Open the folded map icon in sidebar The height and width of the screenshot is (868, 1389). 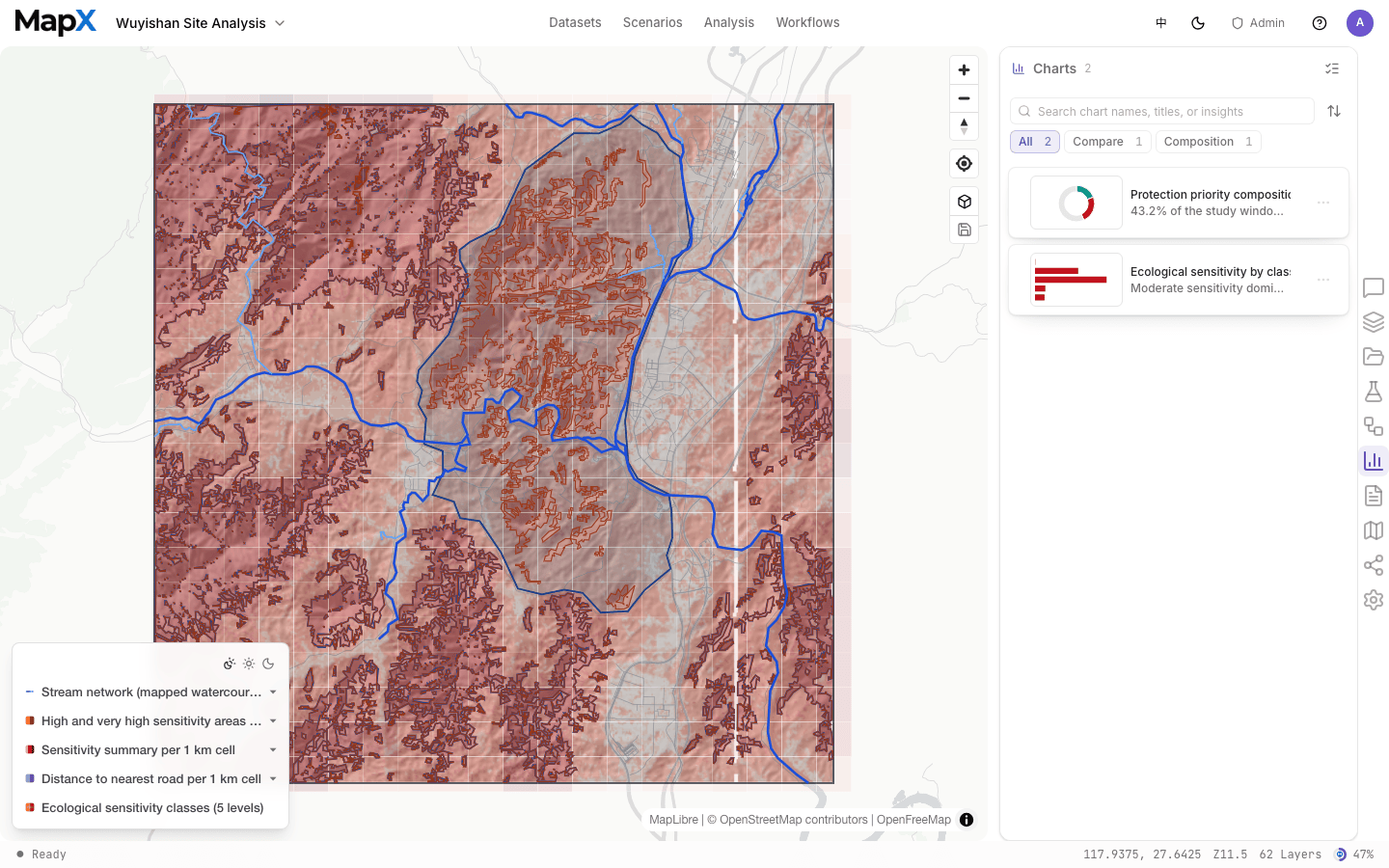[1374, 530]
